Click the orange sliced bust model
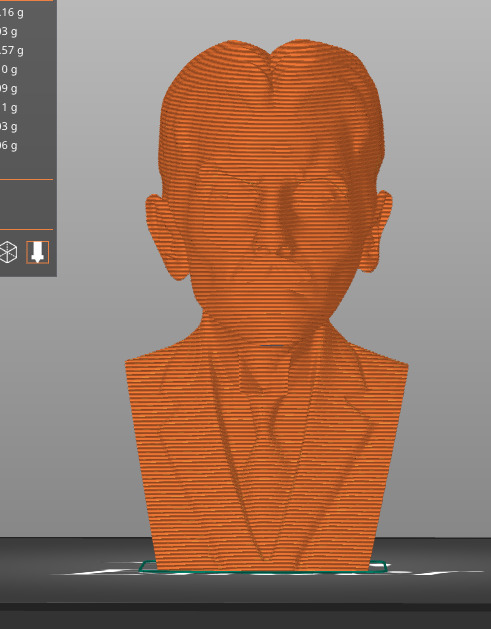The image size is (491, 629). click(x=267, y=305)
